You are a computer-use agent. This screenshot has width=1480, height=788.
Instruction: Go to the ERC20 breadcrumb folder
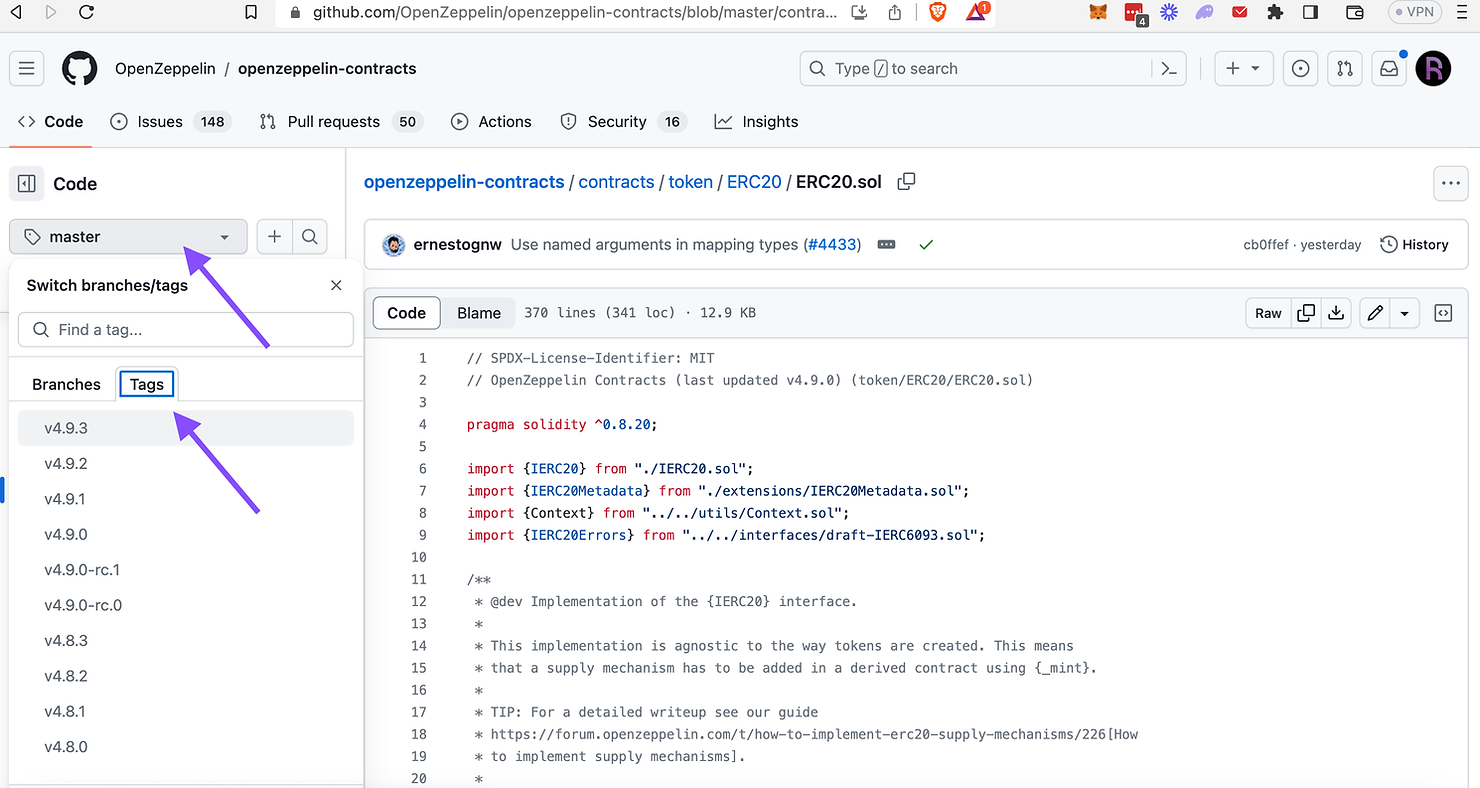pyautogui.click(x=754, y=182)
